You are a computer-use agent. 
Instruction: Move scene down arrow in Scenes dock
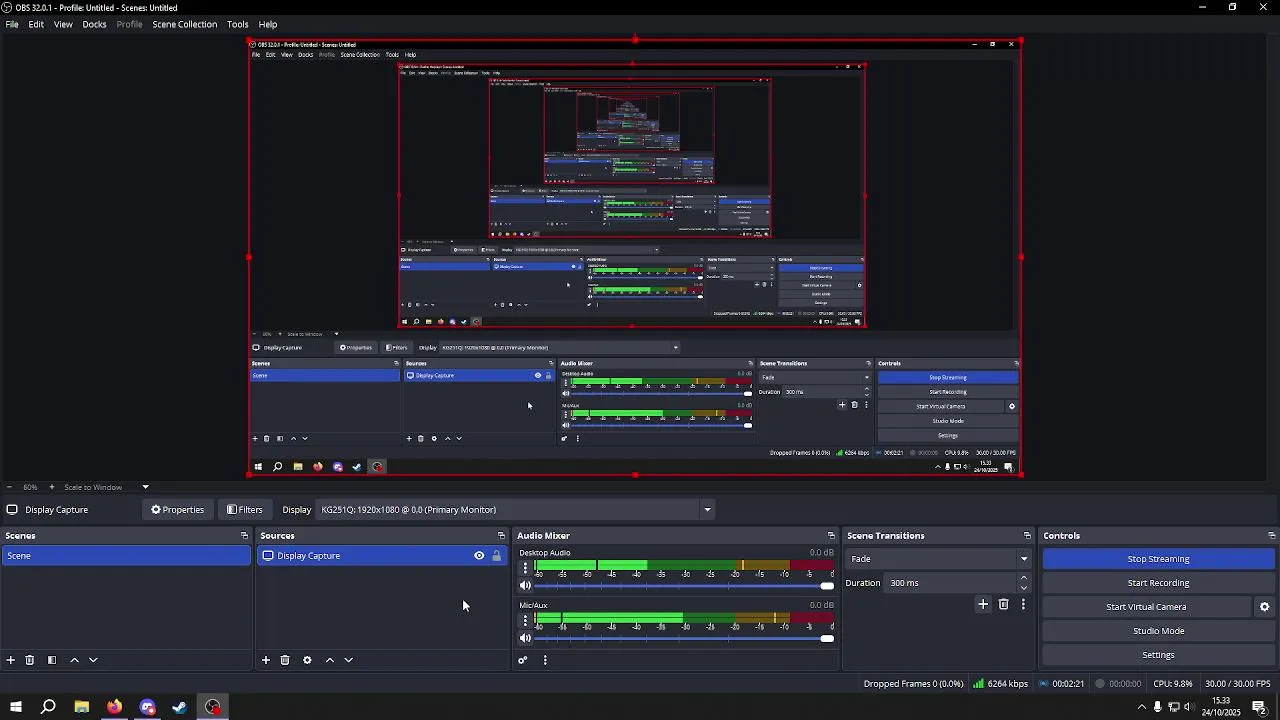coord(93,660)
